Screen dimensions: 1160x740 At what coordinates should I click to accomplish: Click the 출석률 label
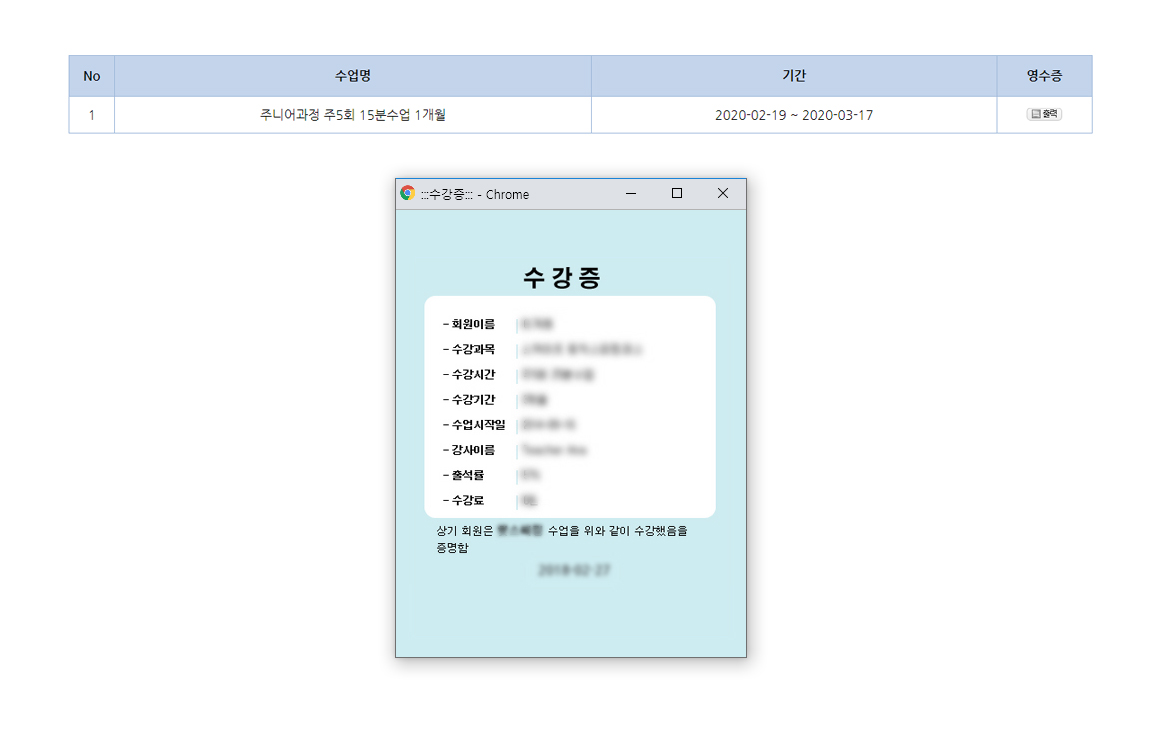click(467, 475)
